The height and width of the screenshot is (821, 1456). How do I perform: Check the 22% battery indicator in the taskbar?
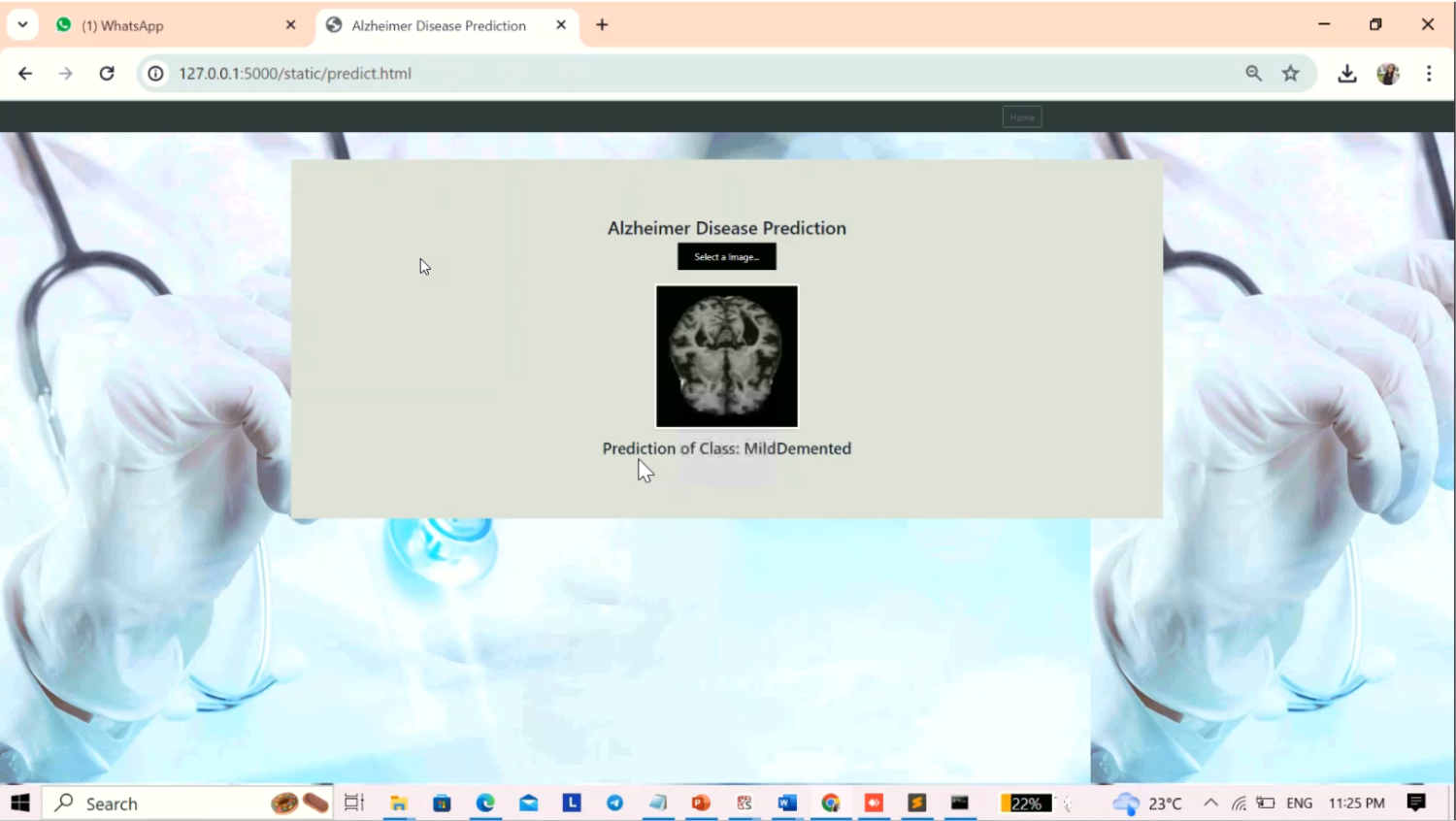[1023, 803]
